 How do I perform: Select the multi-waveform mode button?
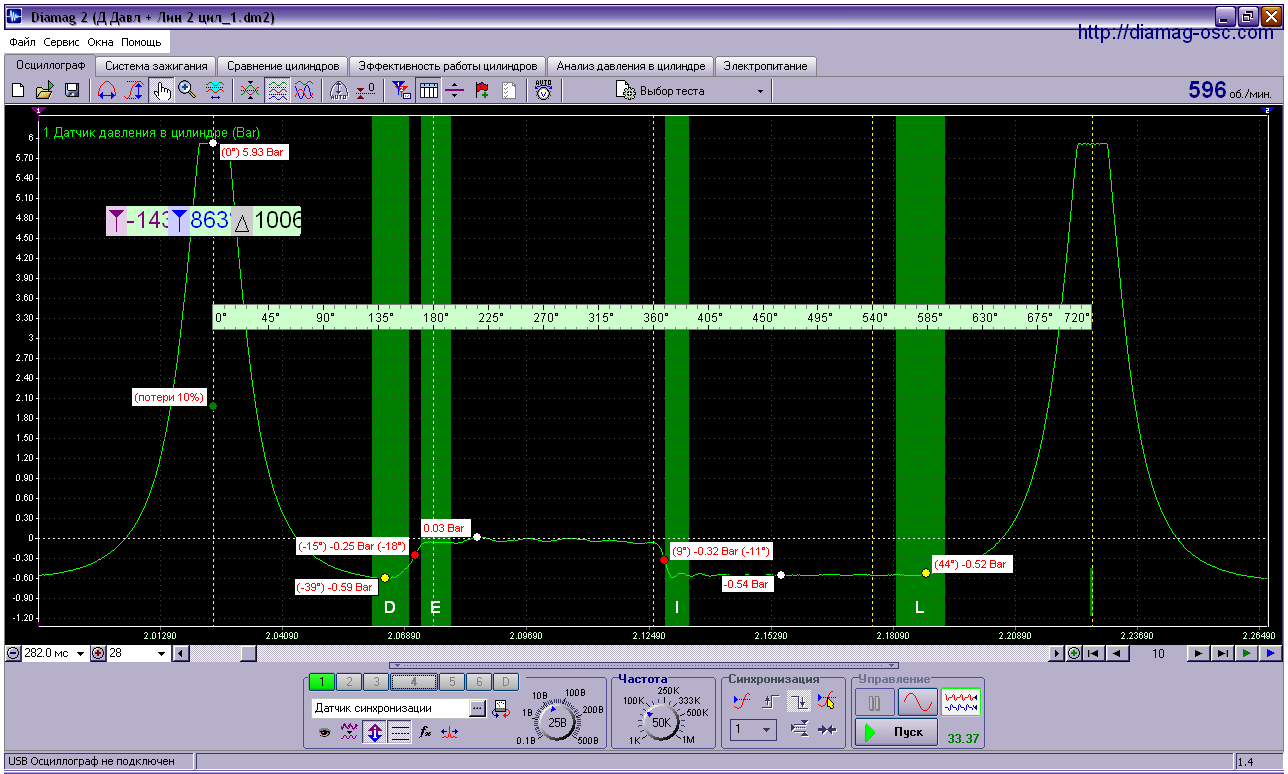tap(960, 702)
